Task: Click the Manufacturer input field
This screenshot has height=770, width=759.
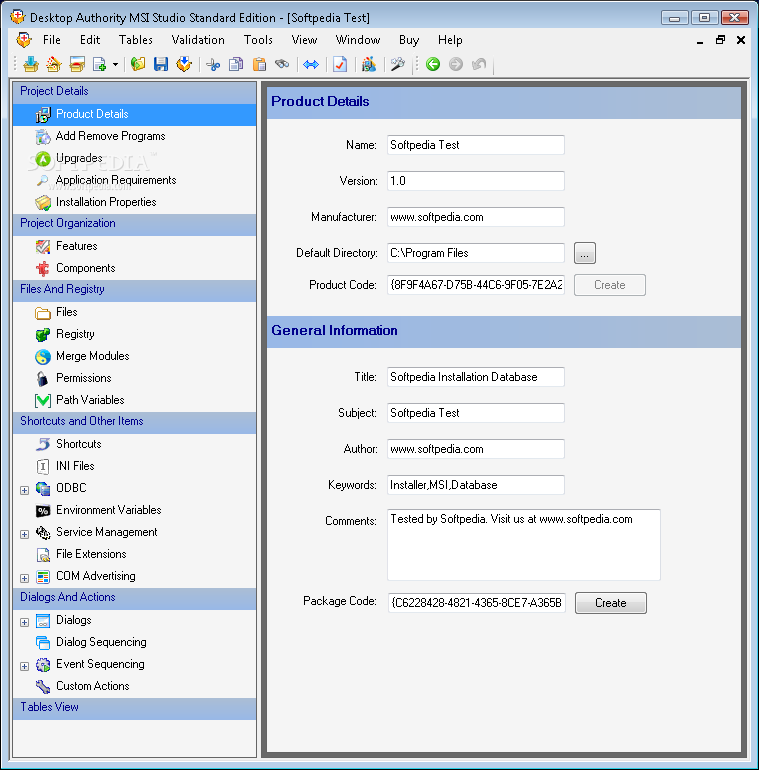Action: (476, 217)
